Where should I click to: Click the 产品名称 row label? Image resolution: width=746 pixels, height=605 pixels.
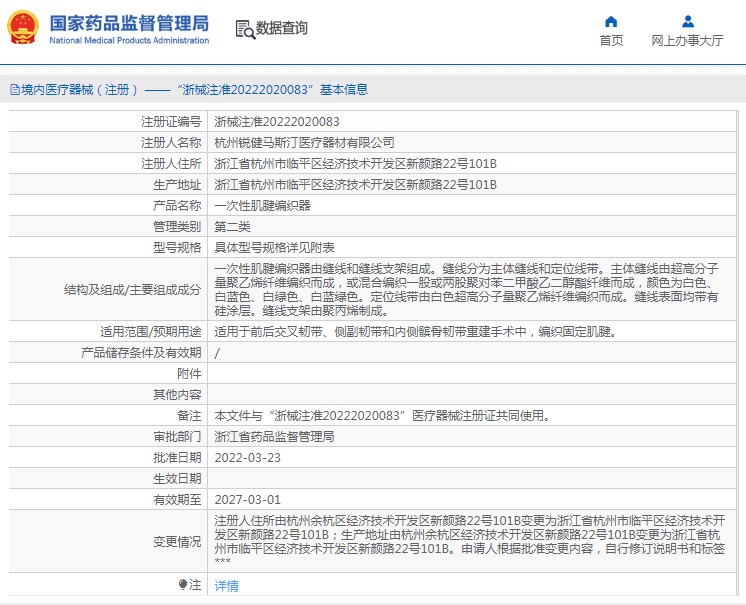(177, 205)
